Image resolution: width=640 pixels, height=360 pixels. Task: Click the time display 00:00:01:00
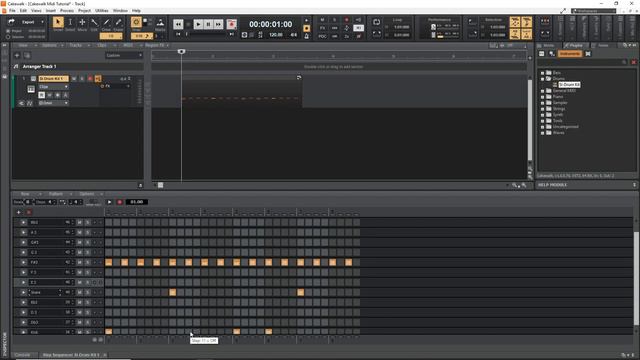[271, 24]
